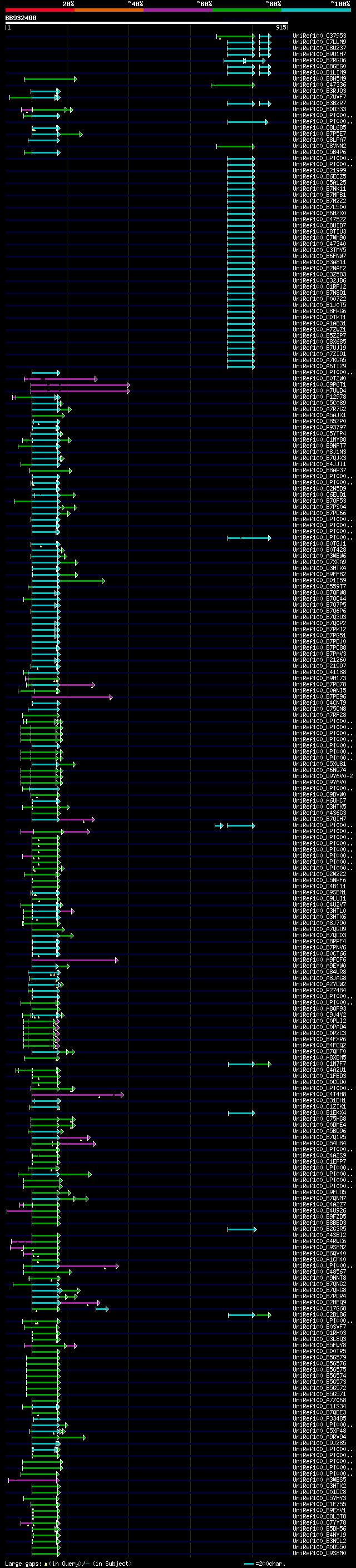Click the UniRef100_Q8L685 entry
The image size is (356, 1568).
click(x=319, y=128)
